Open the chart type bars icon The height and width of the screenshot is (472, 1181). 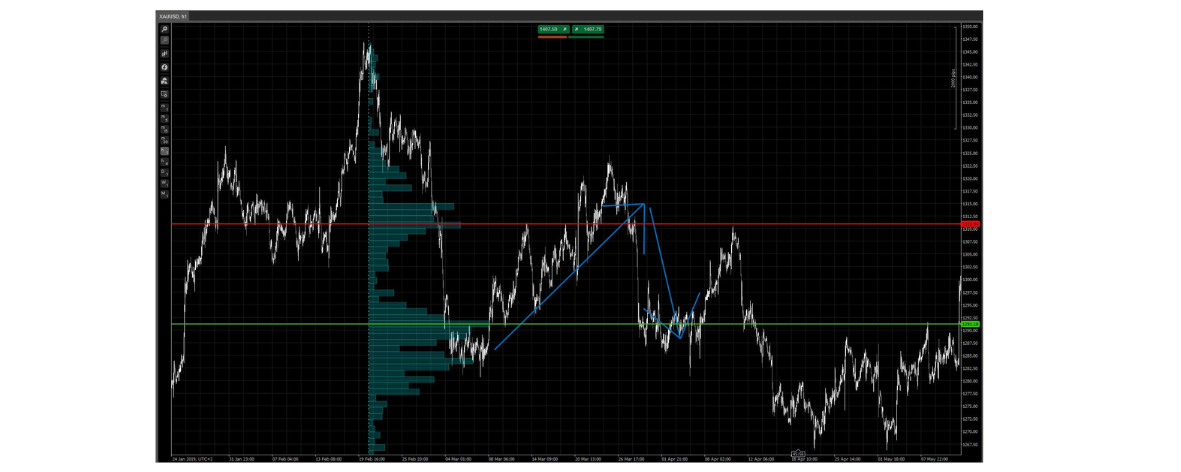pos(164,53)
